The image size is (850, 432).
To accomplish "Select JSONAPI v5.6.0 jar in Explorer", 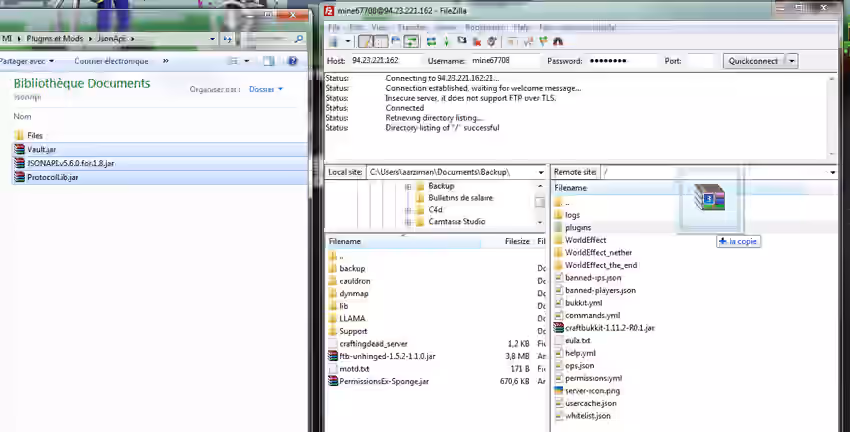I will (159, 163).
